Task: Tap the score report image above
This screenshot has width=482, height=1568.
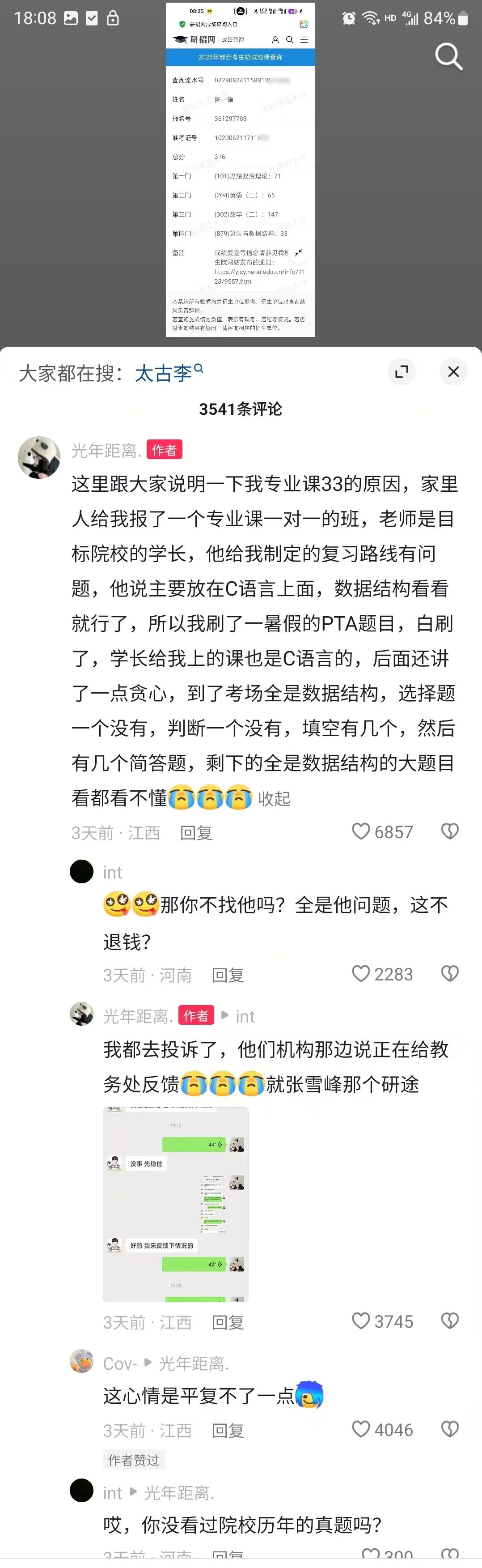Action: tap(241, 169)
